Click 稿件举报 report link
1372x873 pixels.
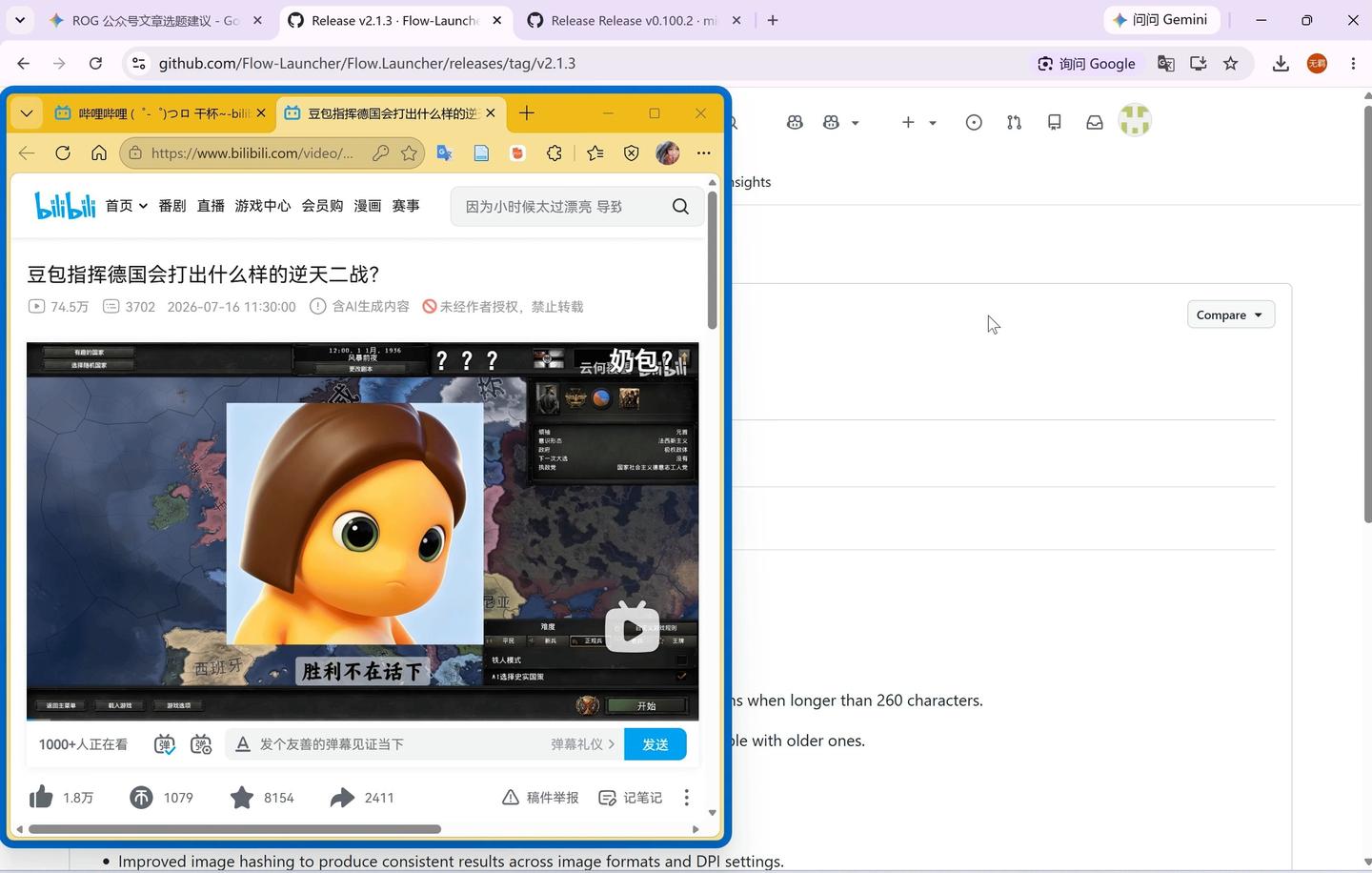point(540,798)
